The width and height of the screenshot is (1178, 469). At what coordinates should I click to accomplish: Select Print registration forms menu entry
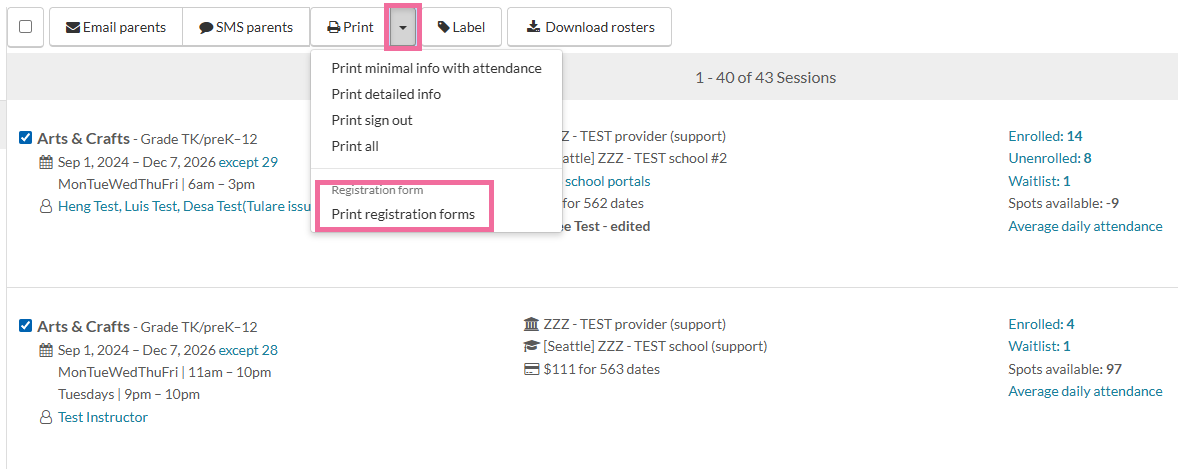coord(403,214)
